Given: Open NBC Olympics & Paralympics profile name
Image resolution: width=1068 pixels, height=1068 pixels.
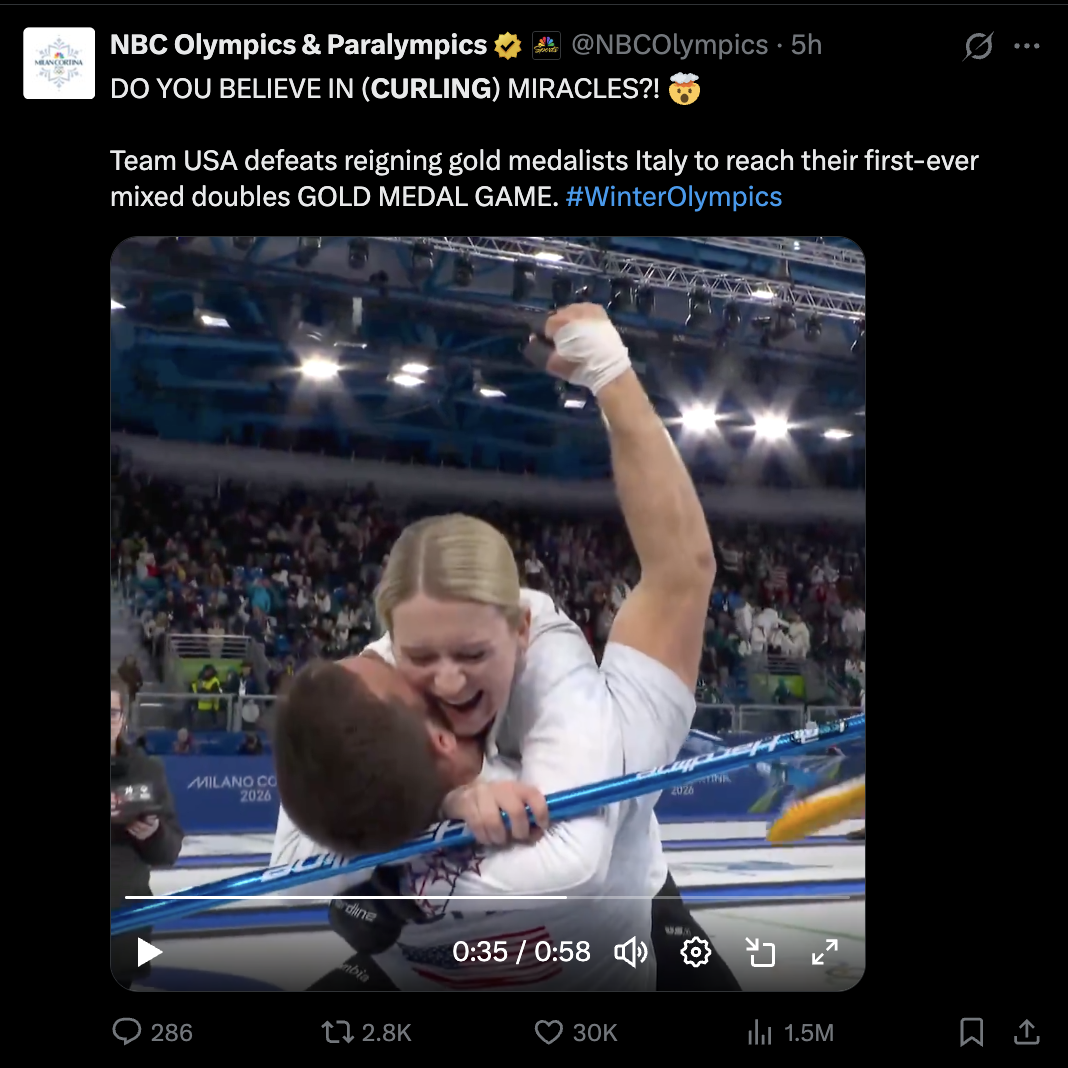Looking at the screenshot, I should pyautogui.click(x=298, y=45).
